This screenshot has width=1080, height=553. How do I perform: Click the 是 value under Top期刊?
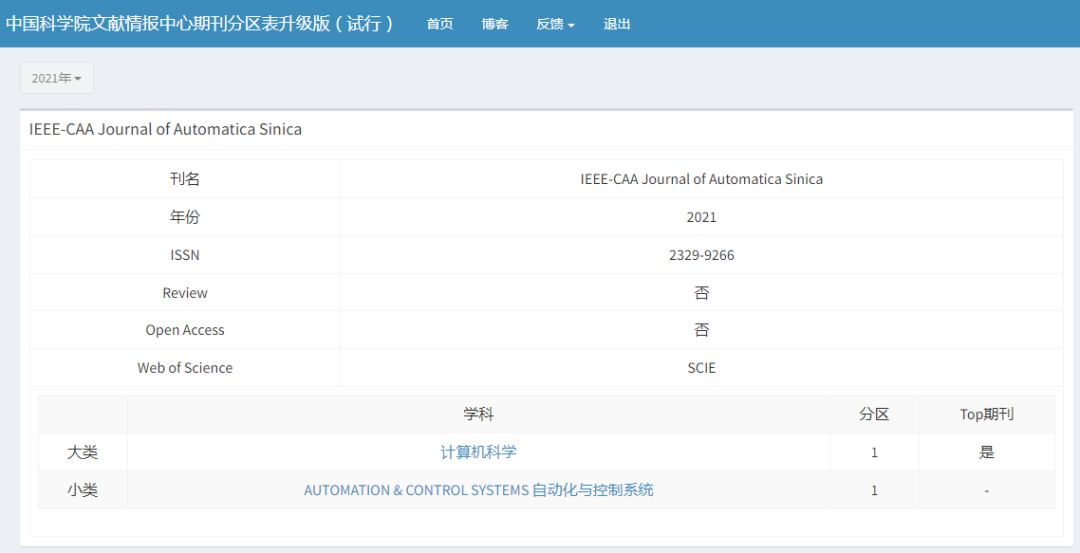pyautogui.click(x=986, y=452)
